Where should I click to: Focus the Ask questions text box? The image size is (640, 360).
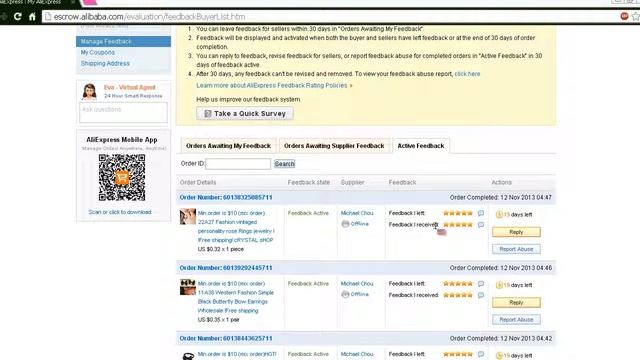coord(123,112)
